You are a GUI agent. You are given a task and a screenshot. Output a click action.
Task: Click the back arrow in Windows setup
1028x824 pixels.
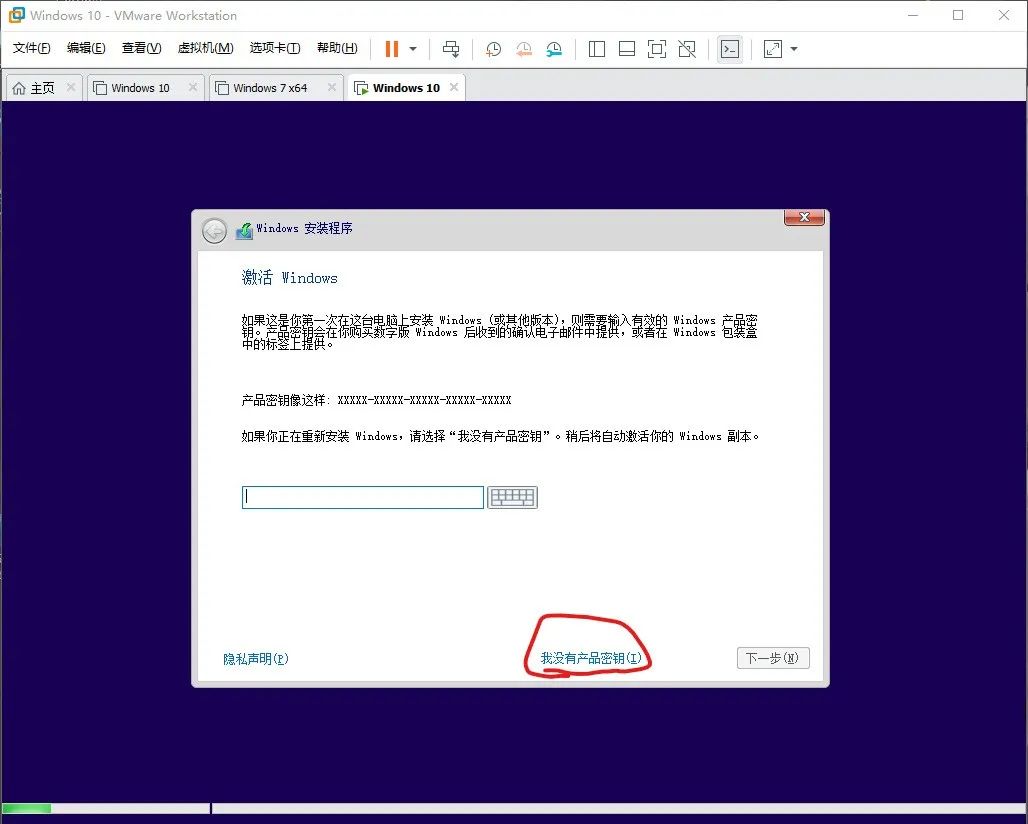coord(214,230)
